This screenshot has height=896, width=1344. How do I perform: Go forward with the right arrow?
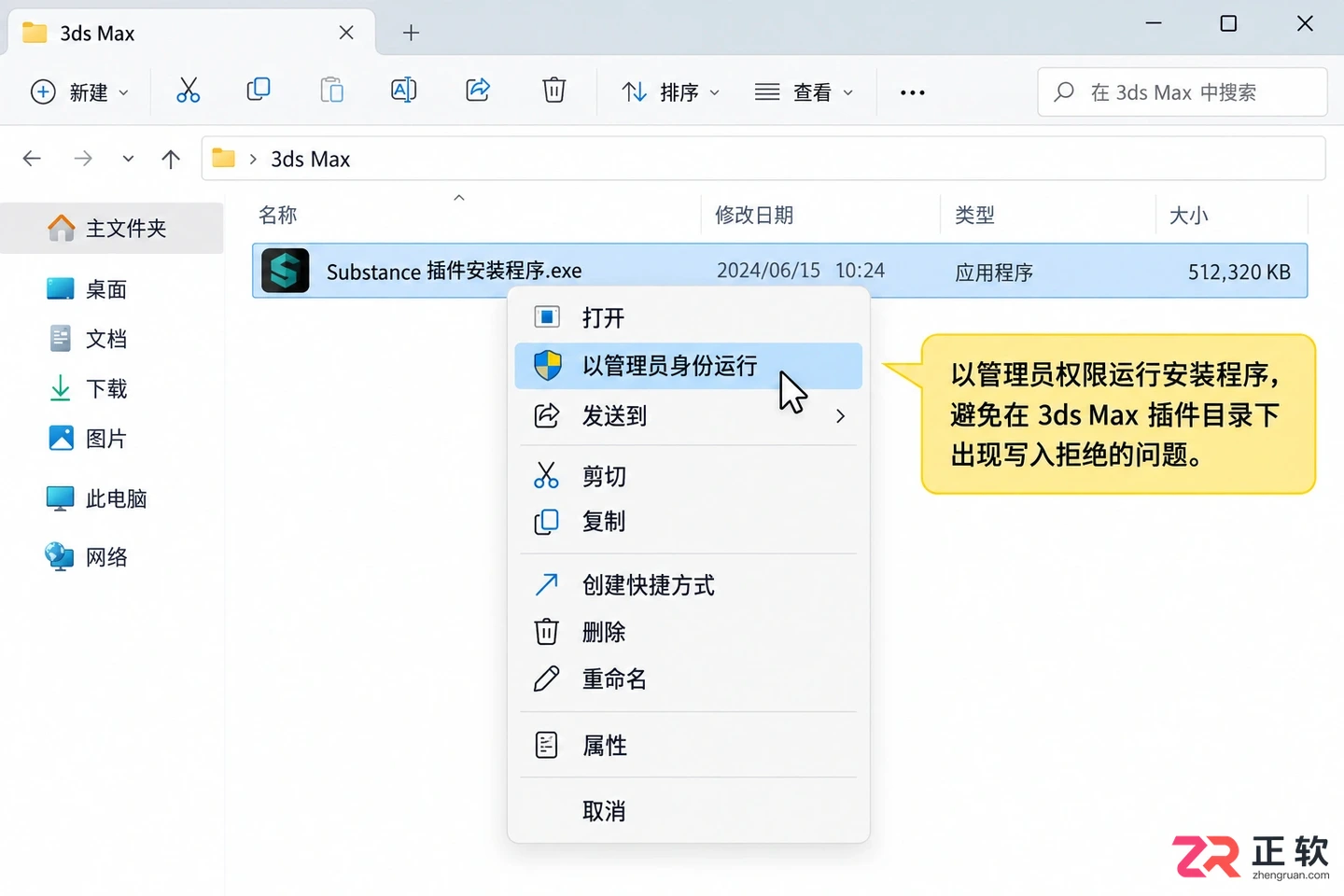click(83, 159)
